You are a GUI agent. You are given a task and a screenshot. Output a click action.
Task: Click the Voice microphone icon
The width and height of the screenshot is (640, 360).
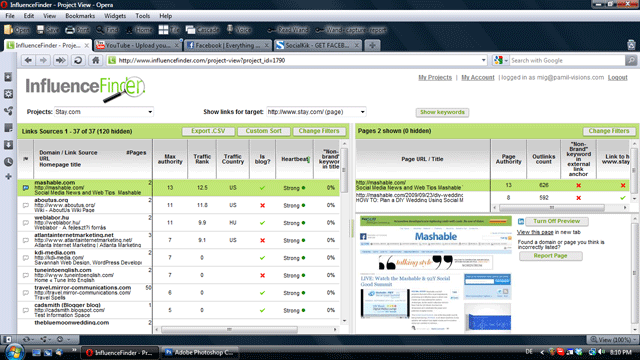[239, 30]
